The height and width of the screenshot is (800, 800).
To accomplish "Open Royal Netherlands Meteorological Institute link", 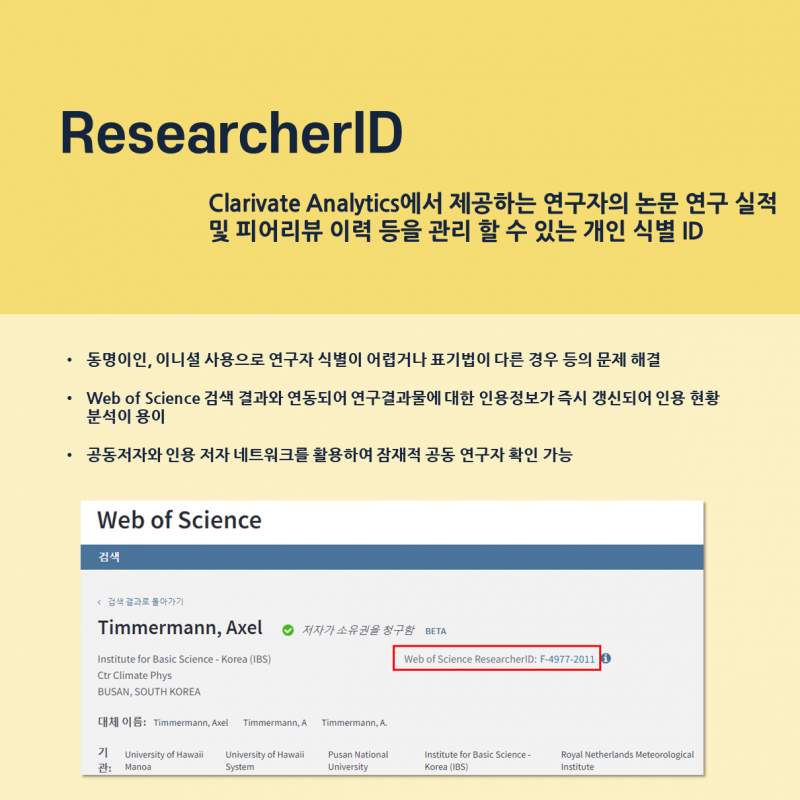I will 627,760.
